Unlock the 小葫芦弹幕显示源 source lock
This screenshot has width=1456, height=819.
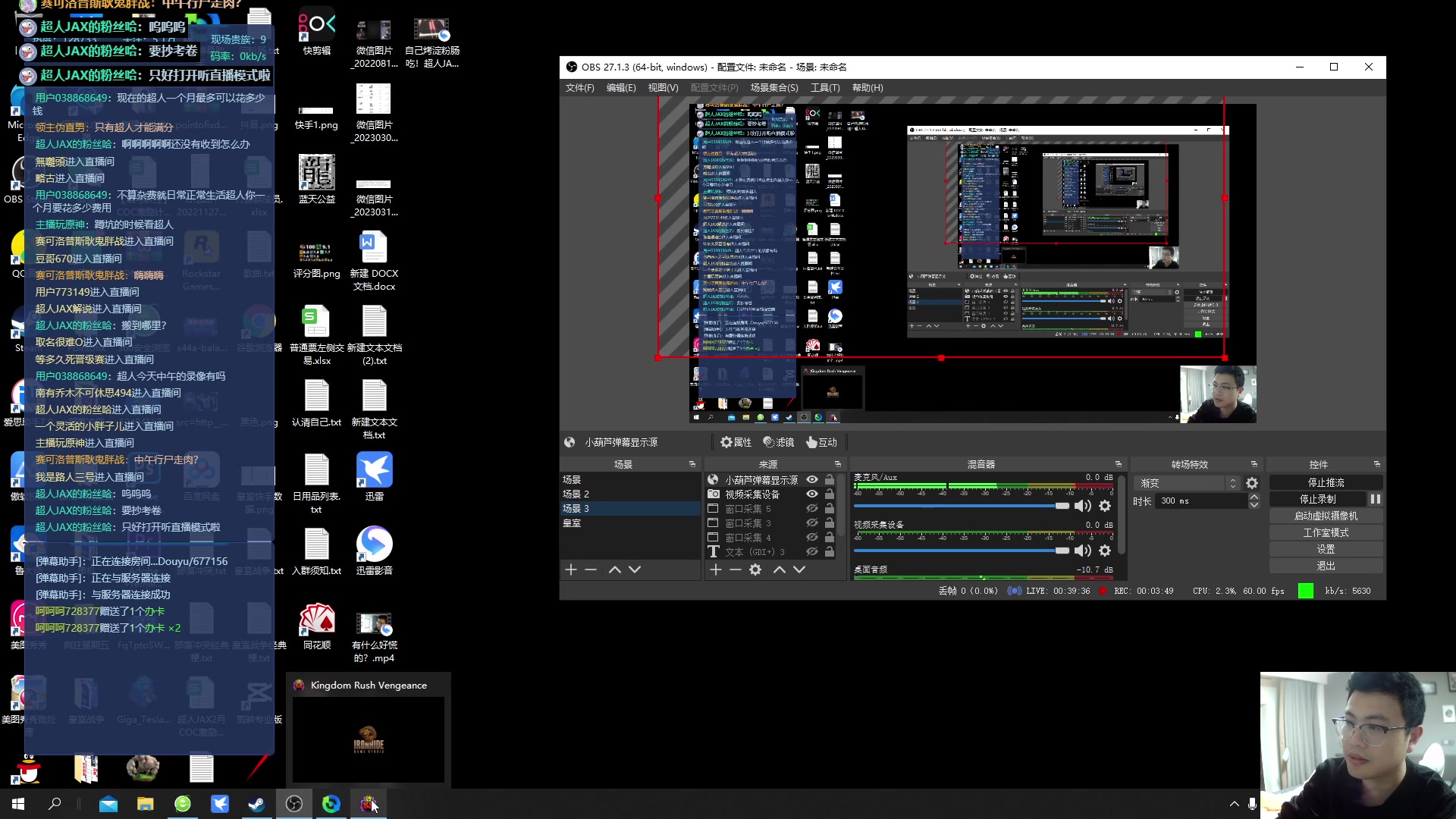pyautogui.click(x=830, y=480)
